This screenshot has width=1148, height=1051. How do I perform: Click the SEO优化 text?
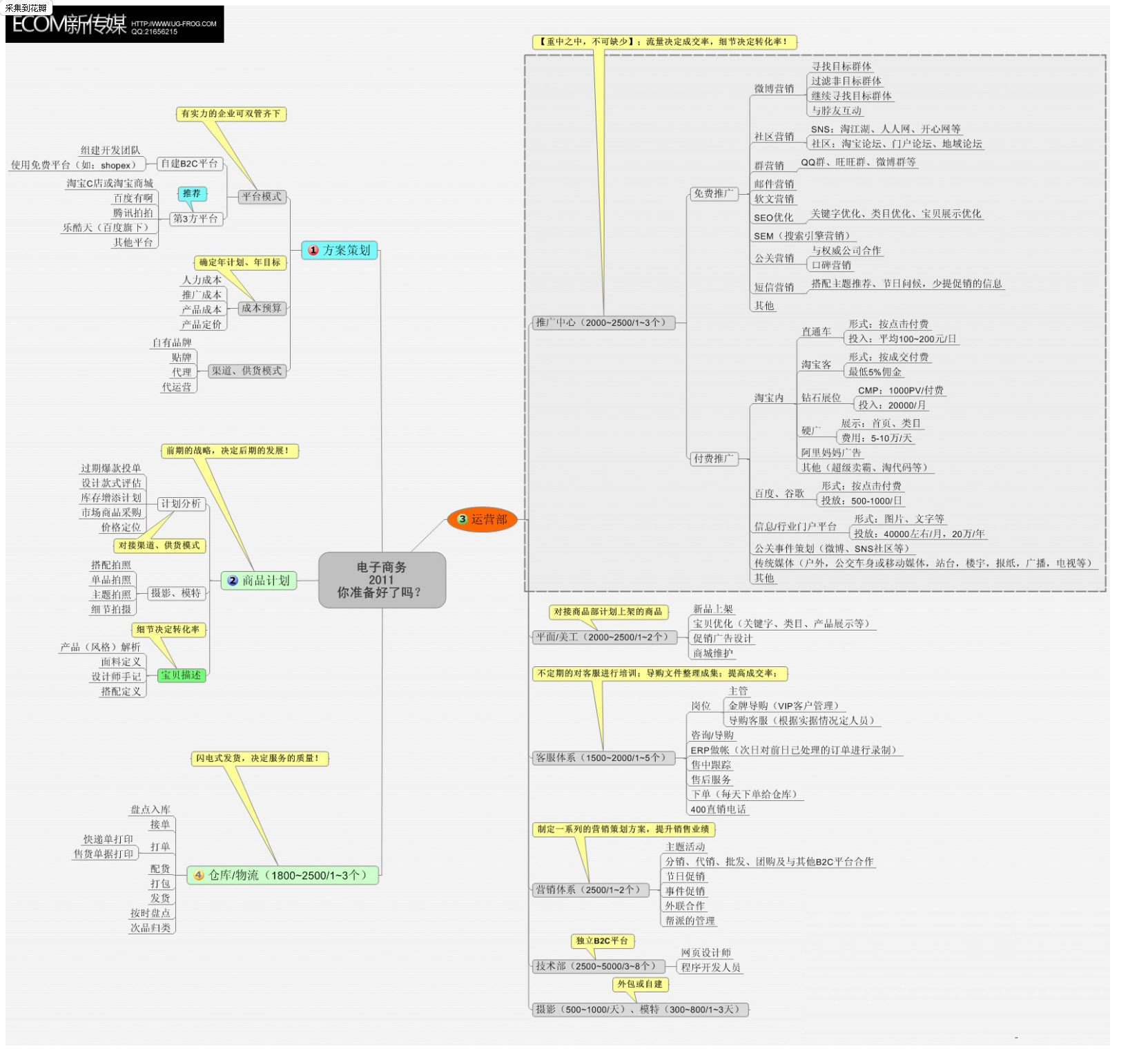pos(773,218)
